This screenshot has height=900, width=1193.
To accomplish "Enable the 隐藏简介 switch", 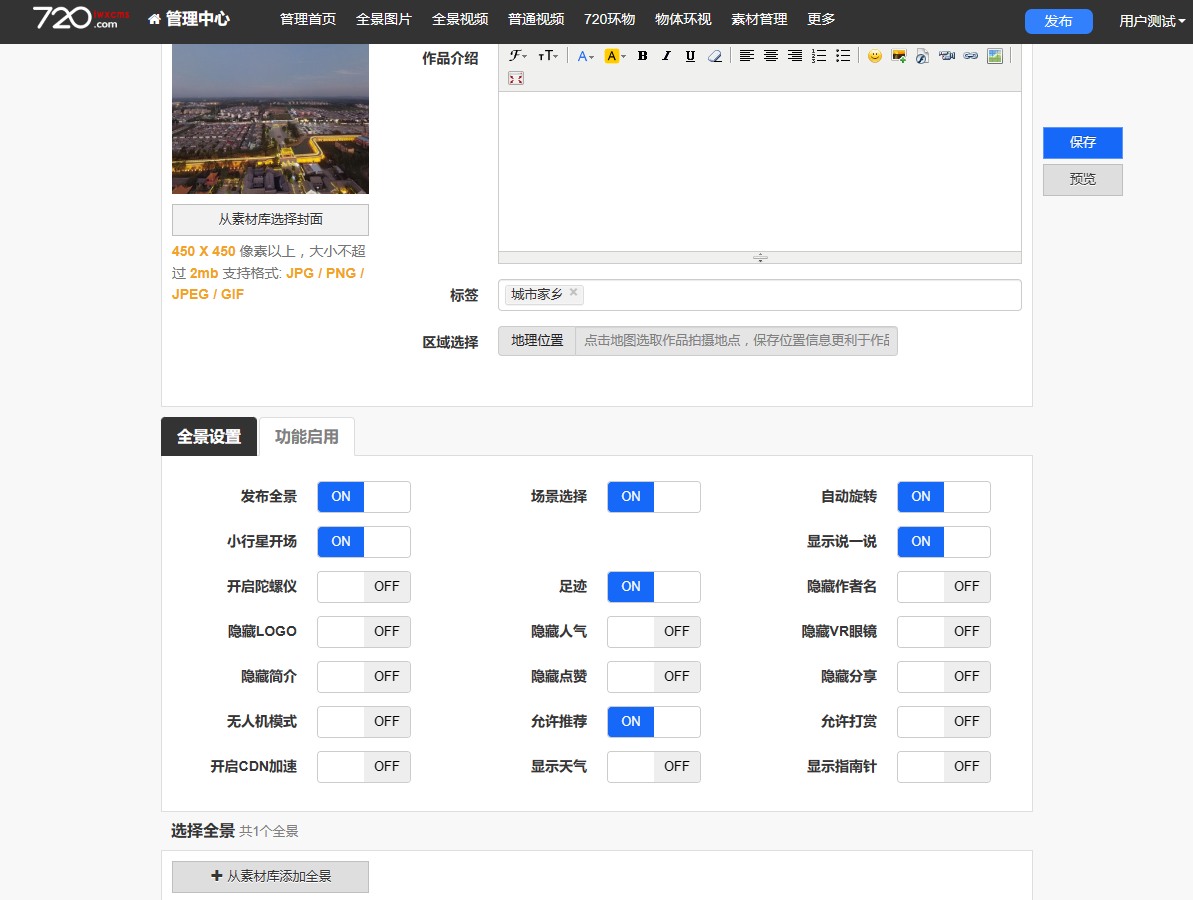I will pos(364,676).
